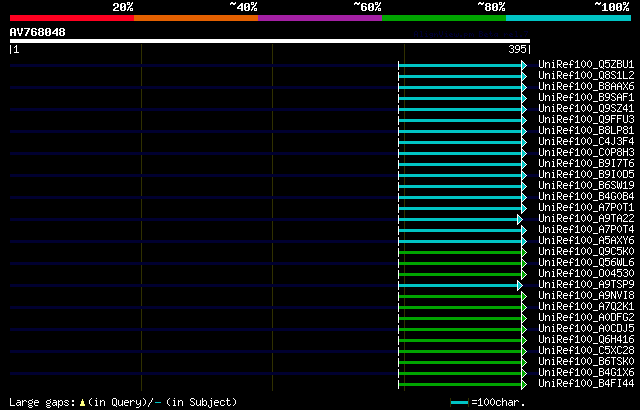640x410 pixels.
Task: Click the orange ~40% identity legend segment
Action: pos(196,18)
